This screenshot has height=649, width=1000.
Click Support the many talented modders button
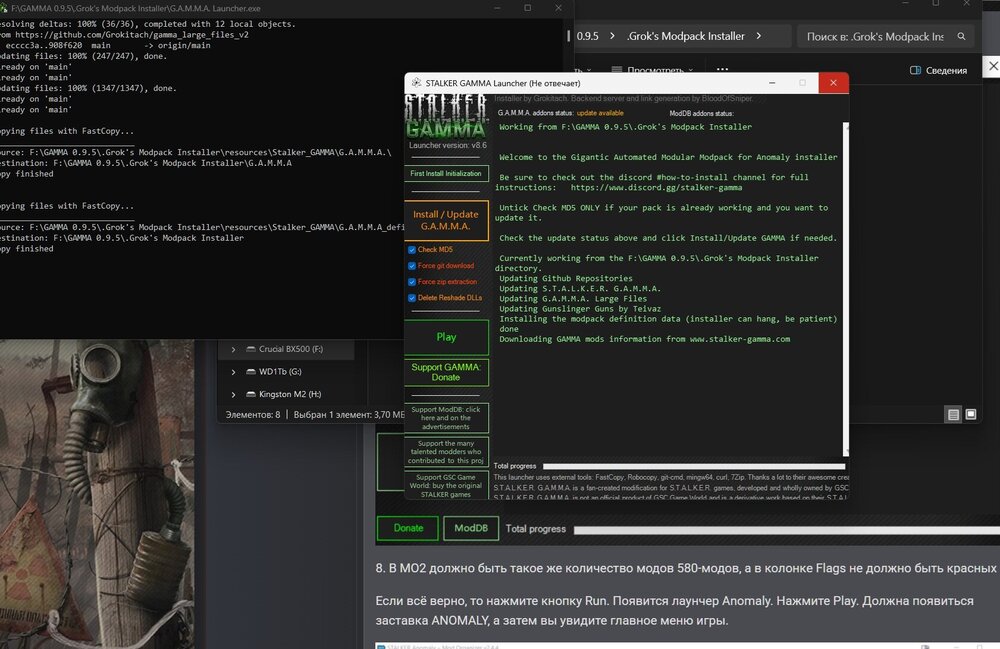point(446,452)
